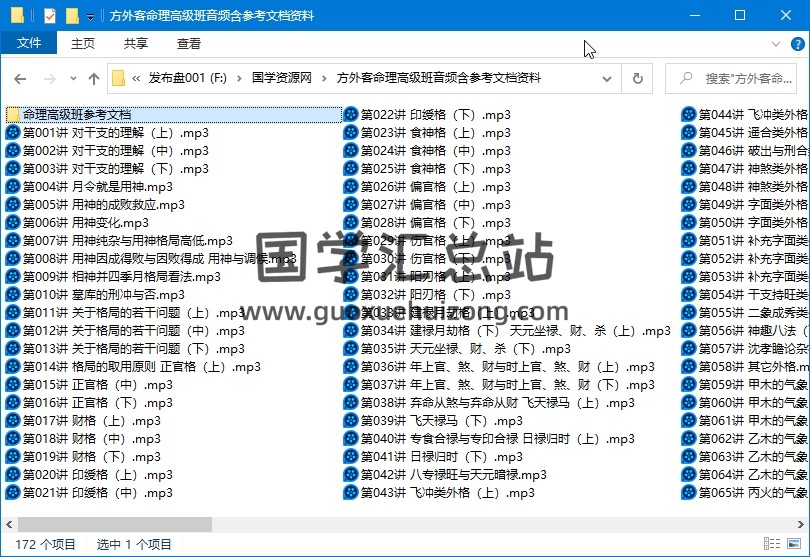Switch to the 主页 ribbon tab
The height and width of the screenshot is (557, 810).
click(83, 44)
